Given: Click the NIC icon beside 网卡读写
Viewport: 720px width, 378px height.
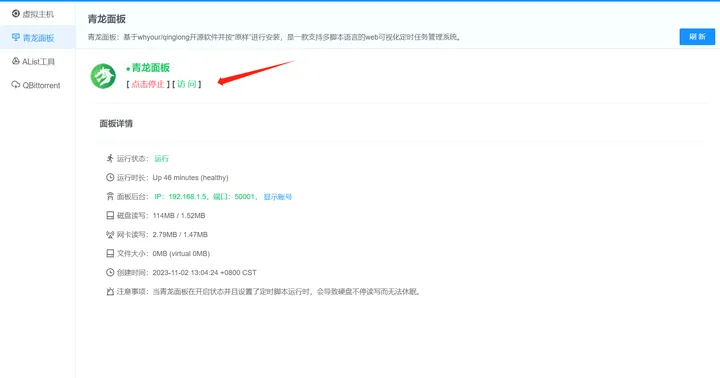Looking at the screenshot, I should (110, 235).
